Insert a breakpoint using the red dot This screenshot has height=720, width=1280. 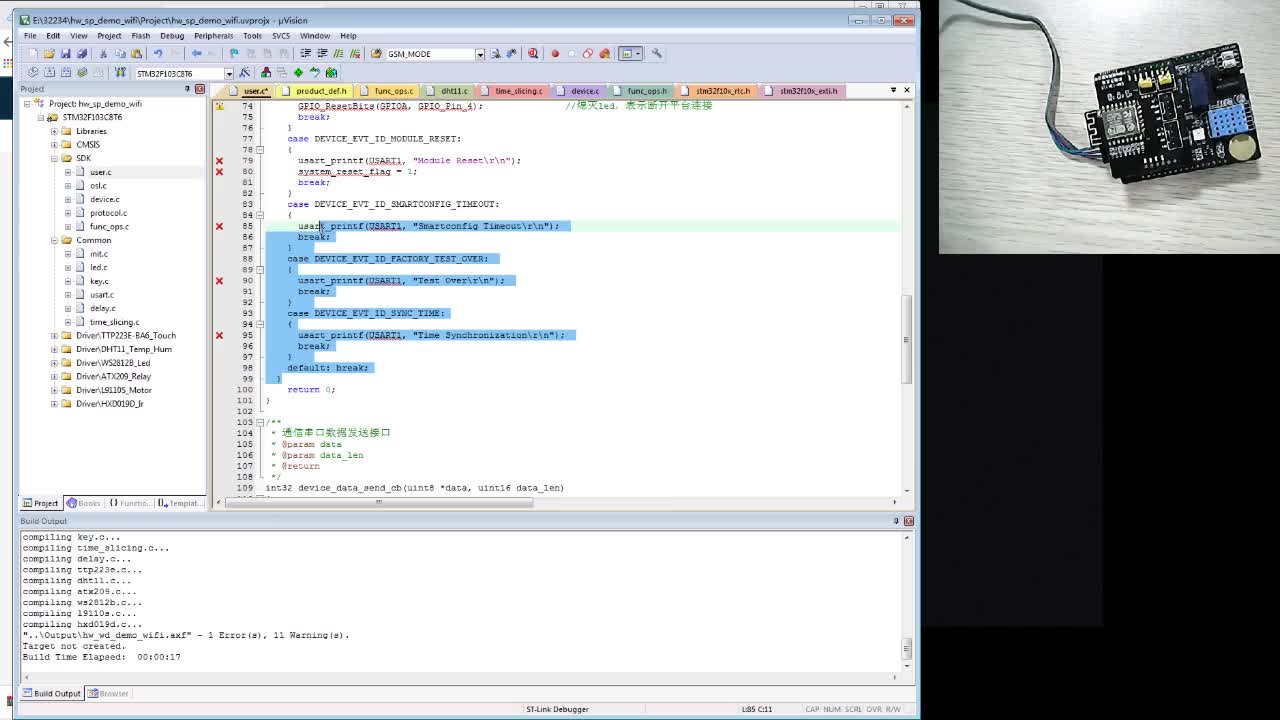pos(555,54)
